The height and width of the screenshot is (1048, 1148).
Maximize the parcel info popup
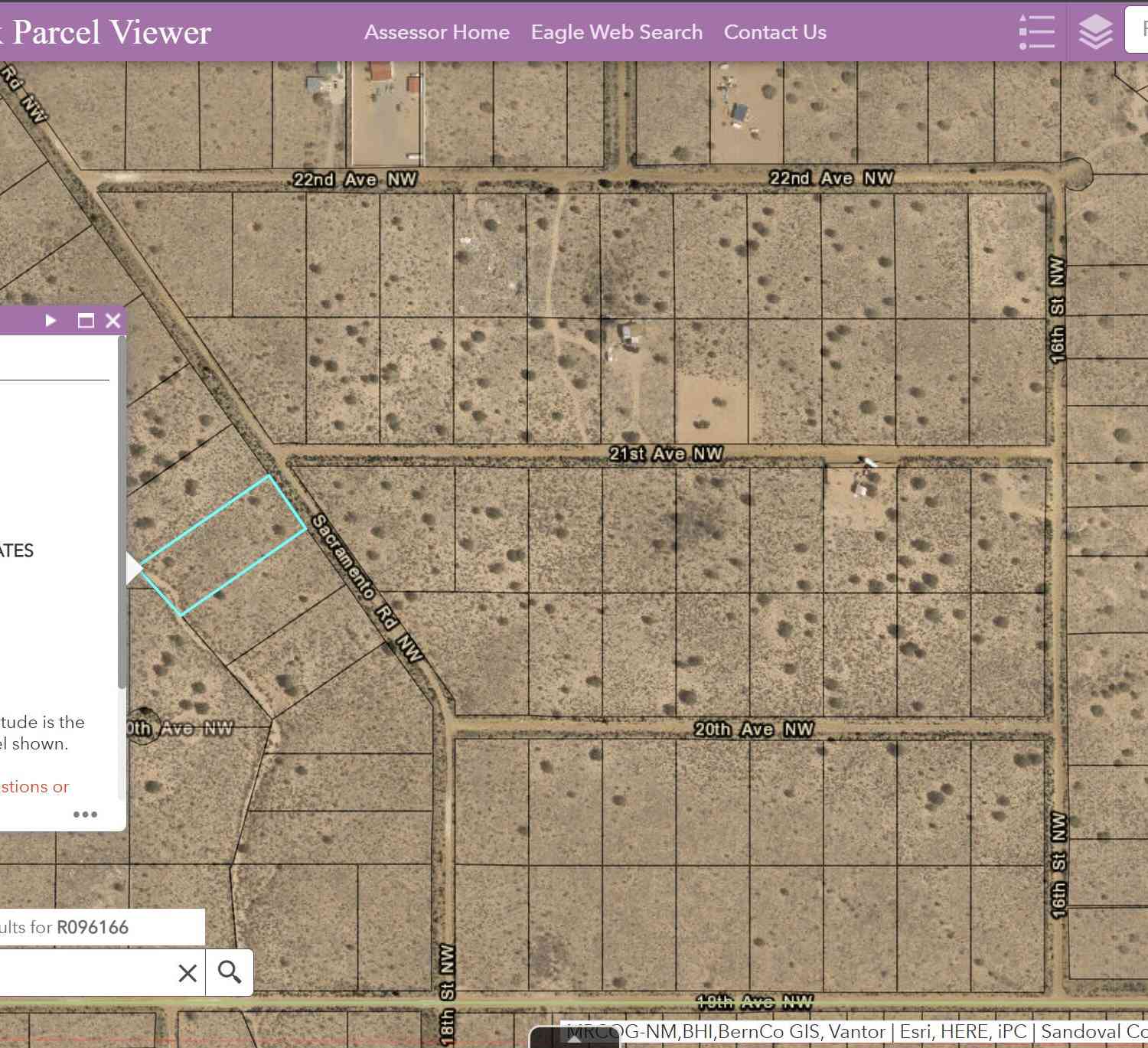[86, 320]
